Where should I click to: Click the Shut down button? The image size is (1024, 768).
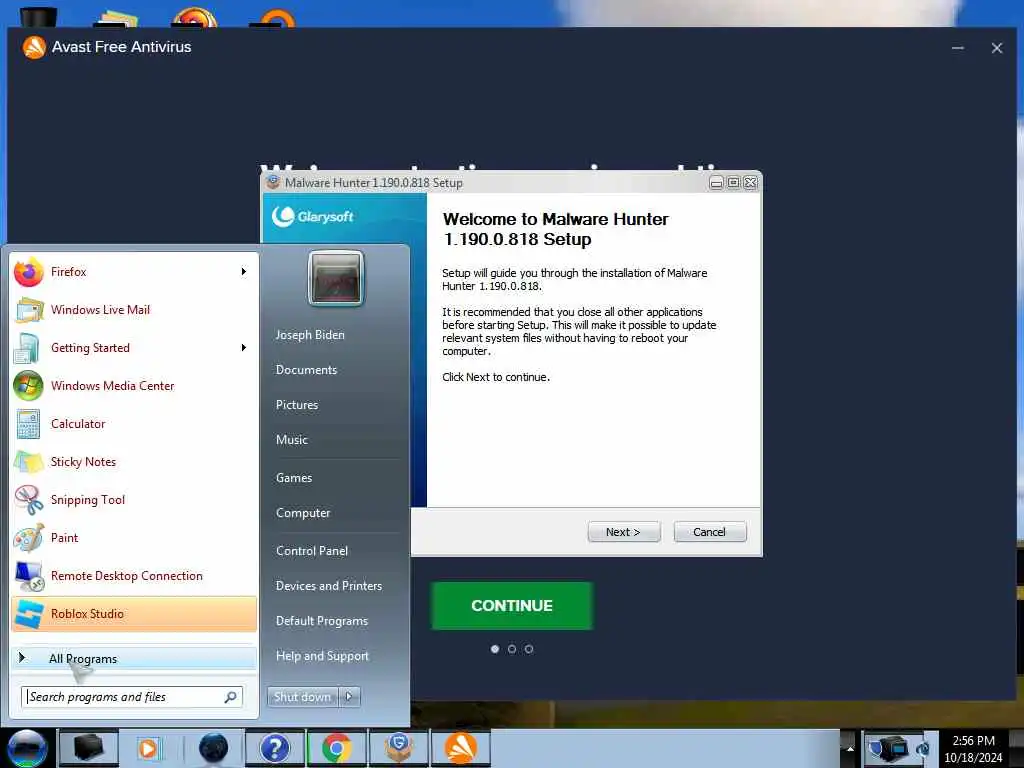click(303, 697)
